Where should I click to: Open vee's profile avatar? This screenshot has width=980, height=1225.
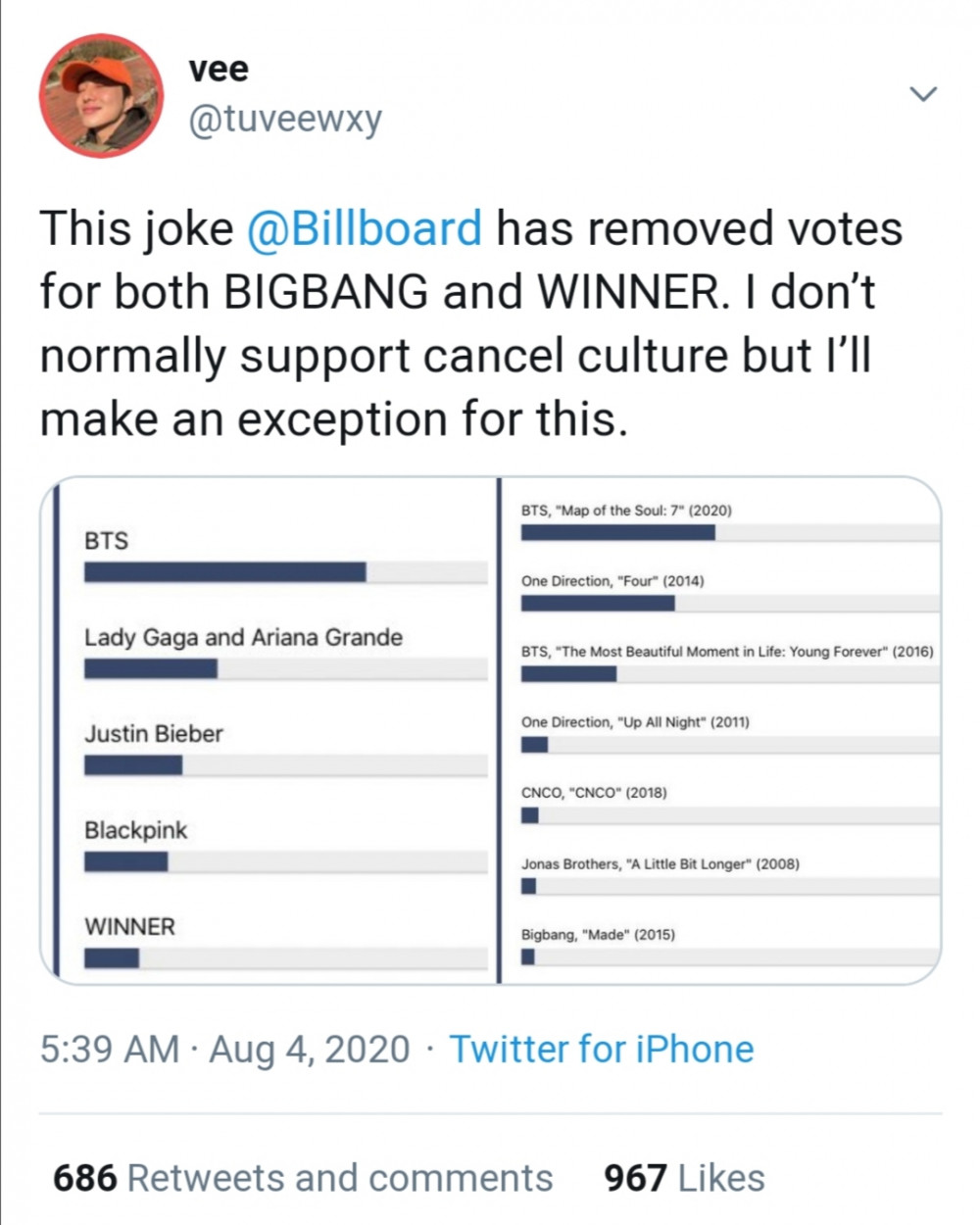[x=101, y=95]
